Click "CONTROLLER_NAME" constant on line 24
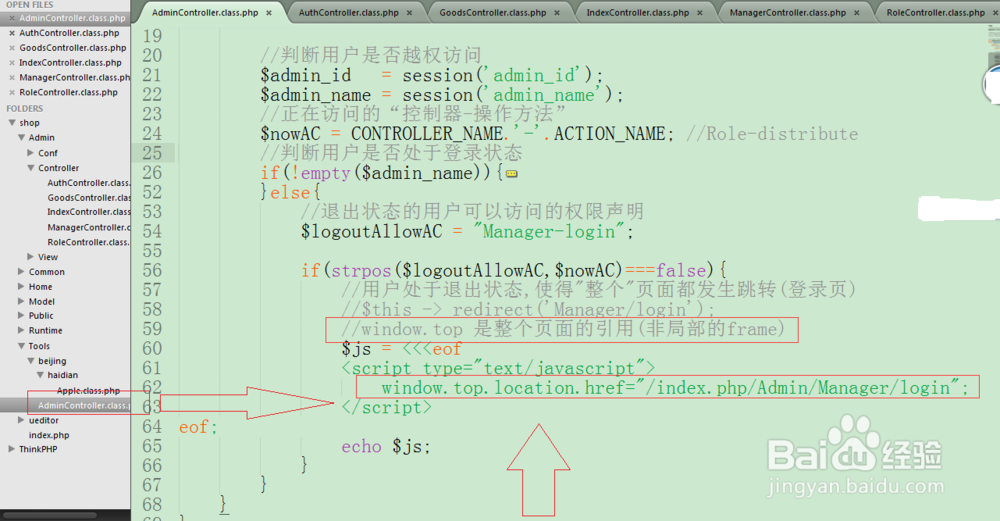Image resolution: width=1000 pixels, height=521 pixels. (427, 134)
